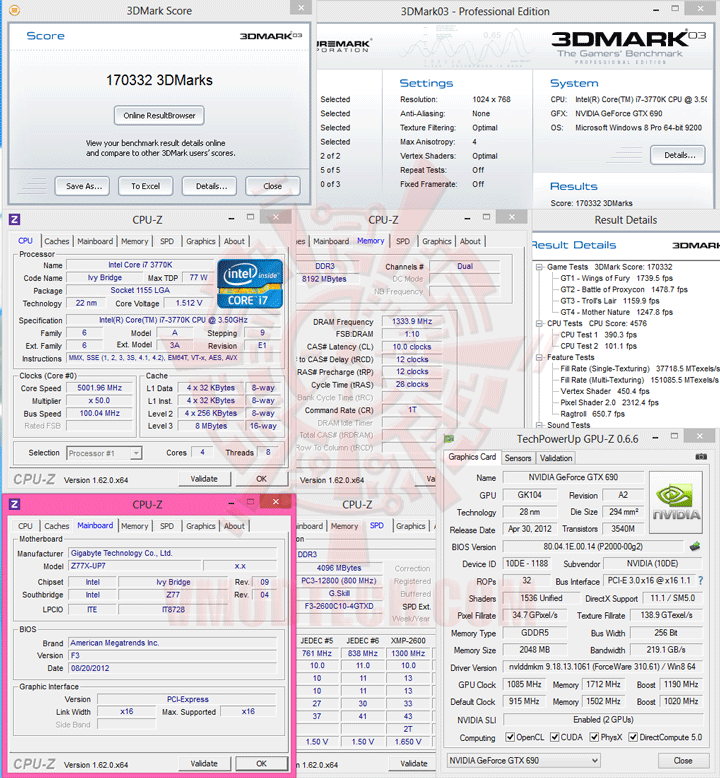This screenshot has height=778, width=720.
Task: Click the Specification i7-3770K CPU @ 3.50GHz field
Action: click(x=173, y=320)
